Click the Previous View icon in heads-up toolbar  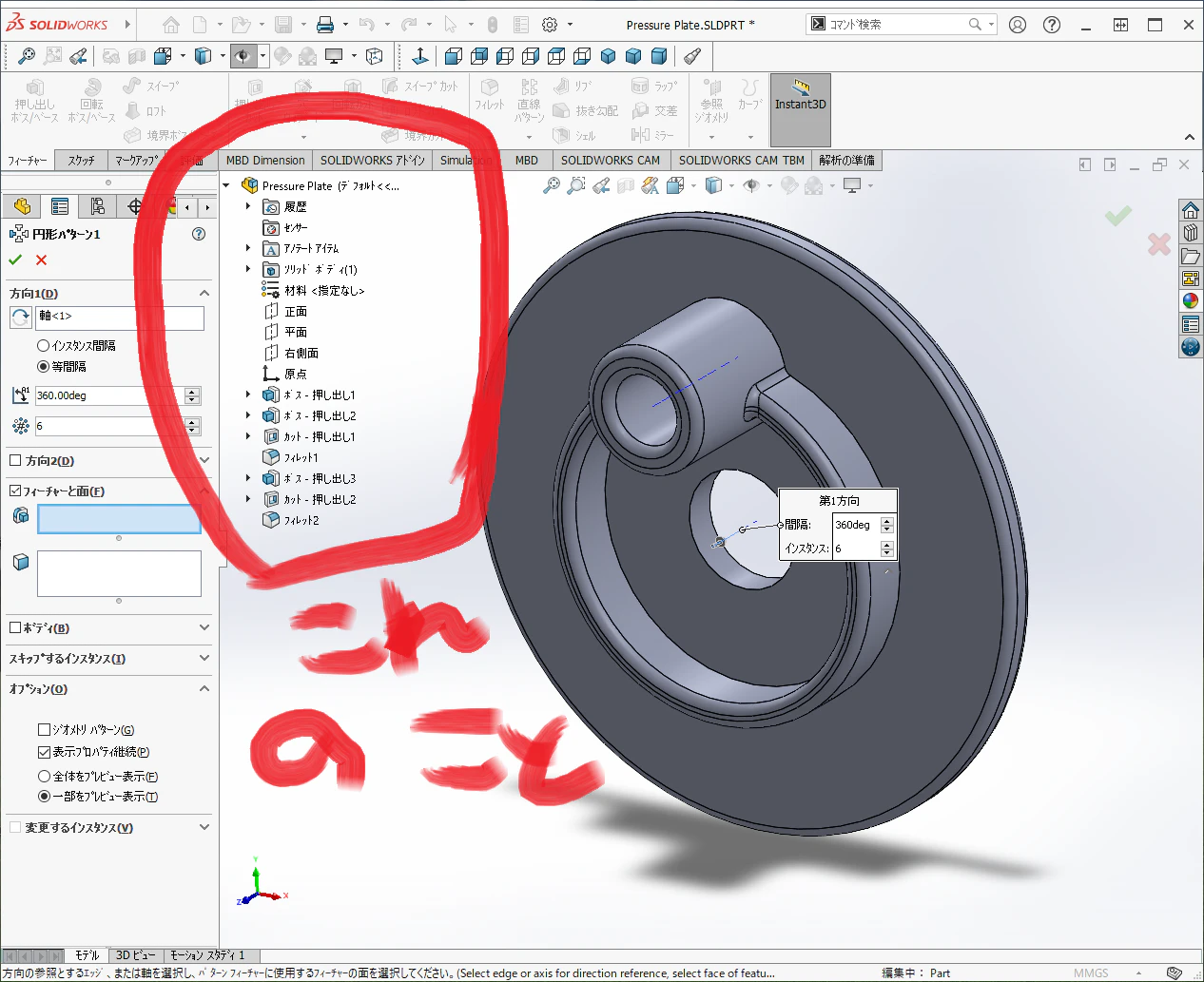[601, 186]
